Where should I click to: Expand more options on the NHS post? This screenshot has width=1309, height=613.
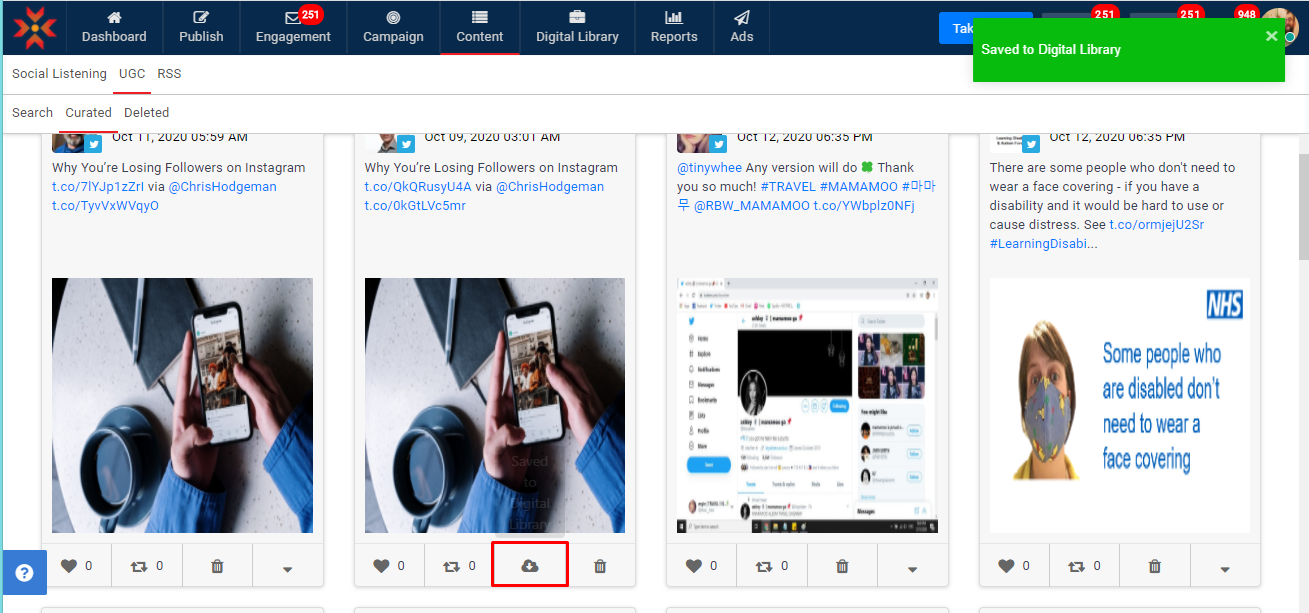click(1225, 568)
